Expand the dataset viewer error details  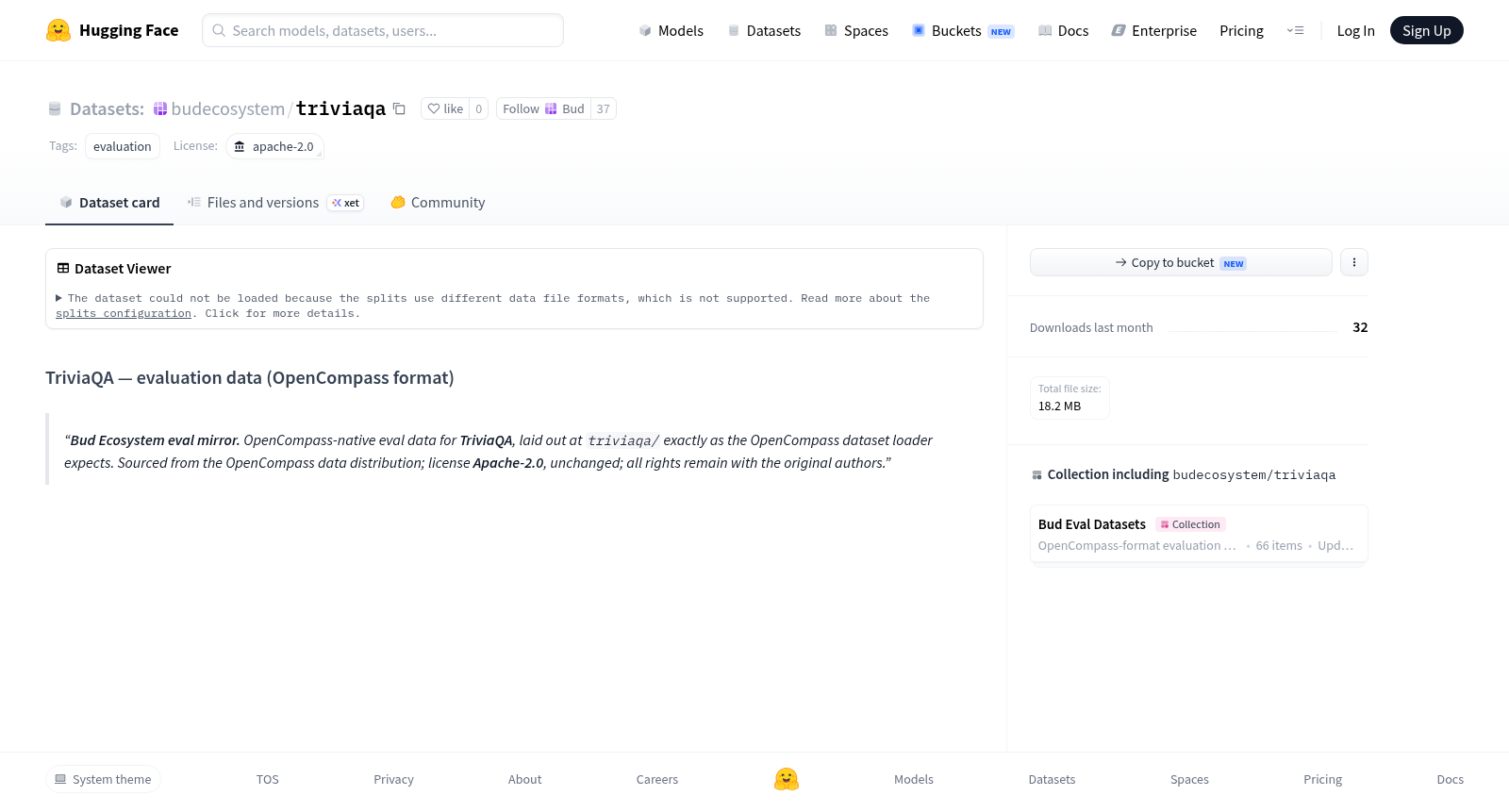58,298
